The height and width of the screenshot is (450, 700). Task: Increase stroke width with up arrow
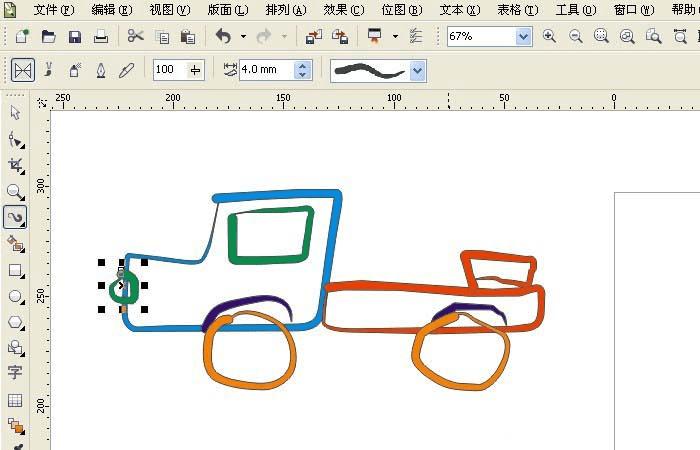(303, 66)
